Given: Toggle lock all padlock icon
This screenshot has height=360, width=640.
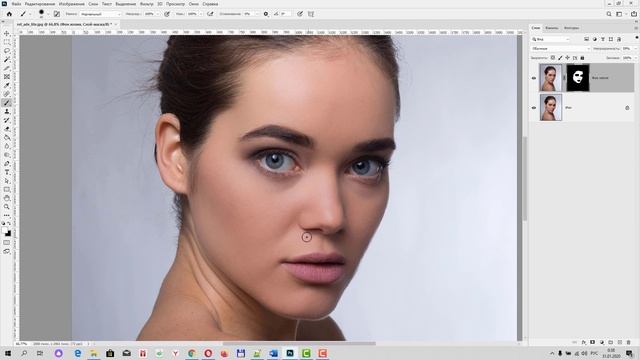Looking at the screenshot, I should (x=582, y=58).
